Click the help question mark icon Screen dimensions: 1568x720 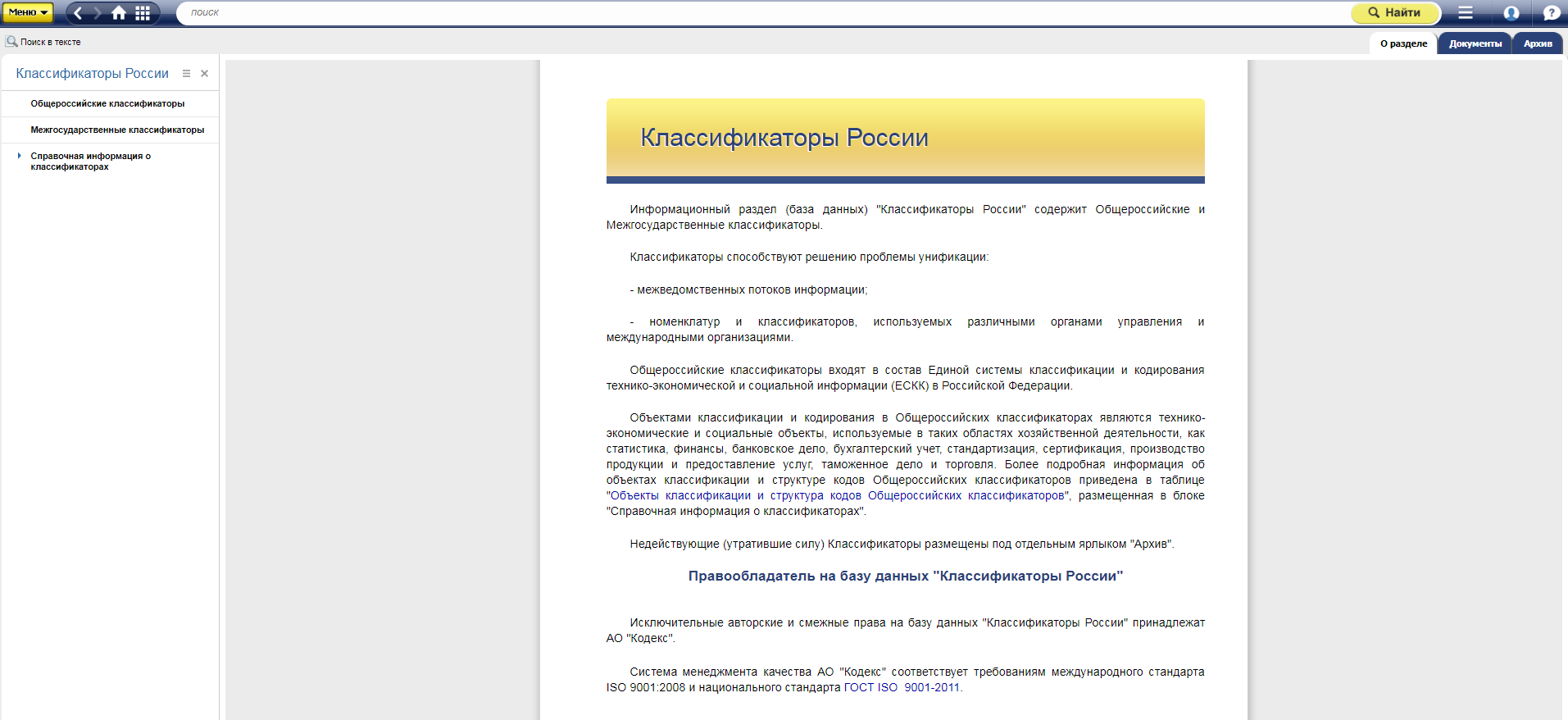(x=1551, y=13)
